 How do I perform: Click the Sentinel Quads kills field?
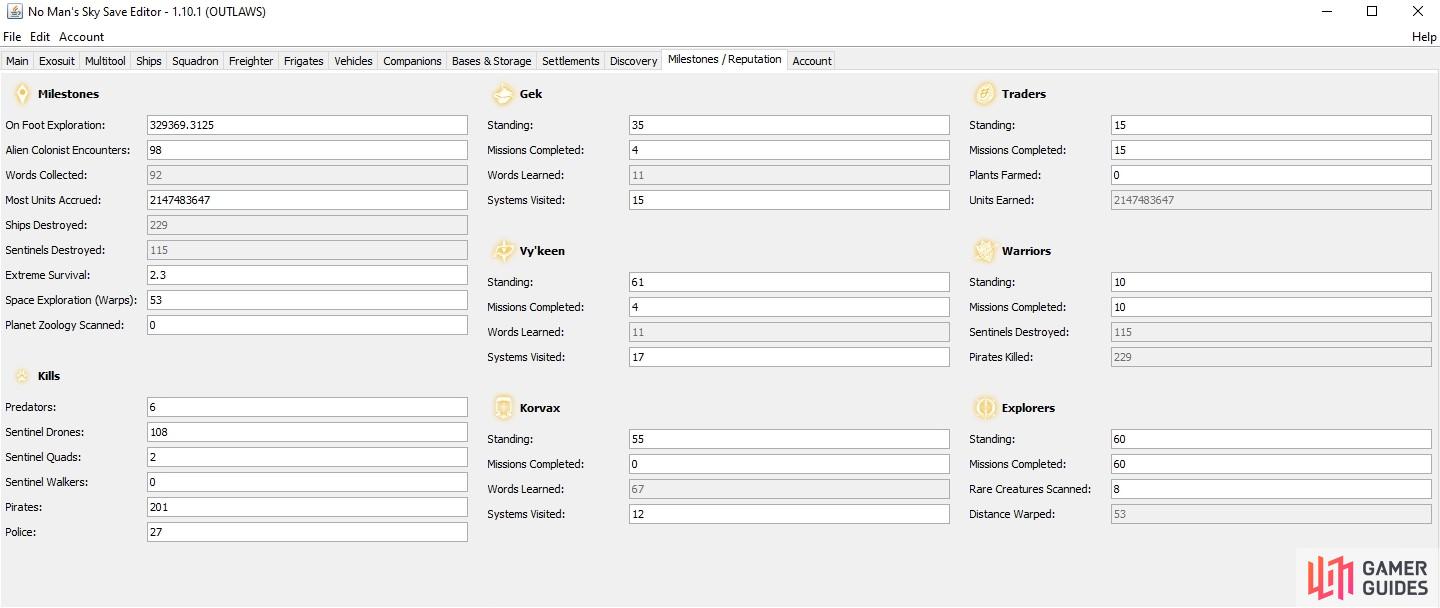tap(307, 457)
